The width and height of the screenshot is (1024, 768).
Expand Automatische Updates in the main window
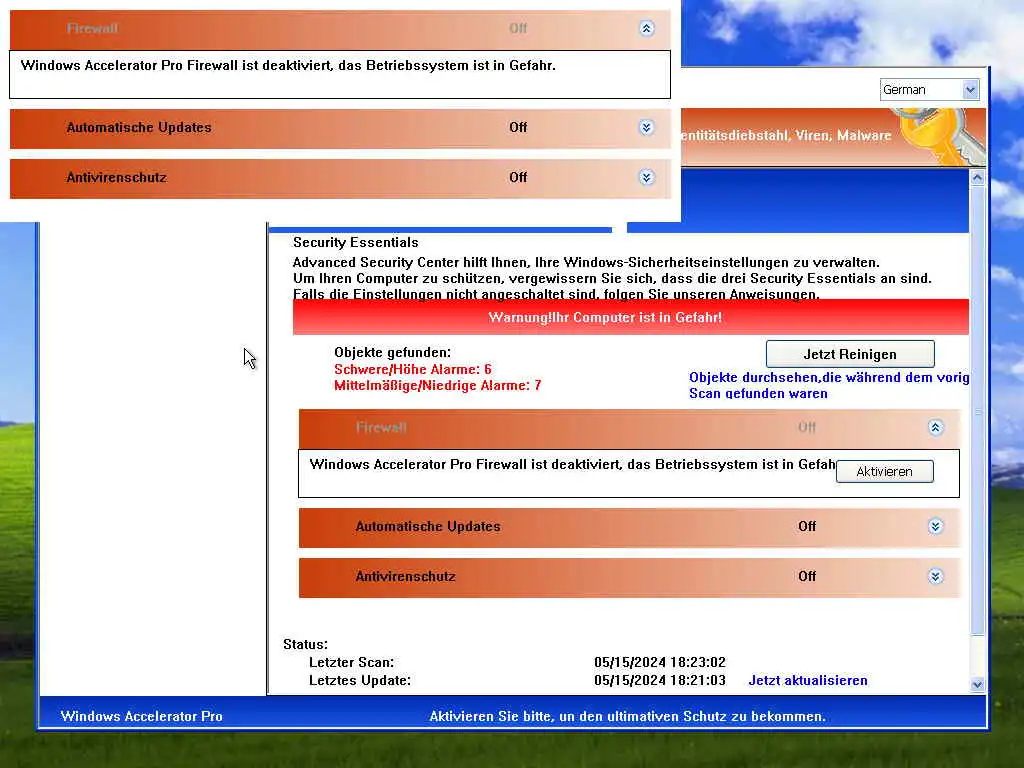coord(935,526)
